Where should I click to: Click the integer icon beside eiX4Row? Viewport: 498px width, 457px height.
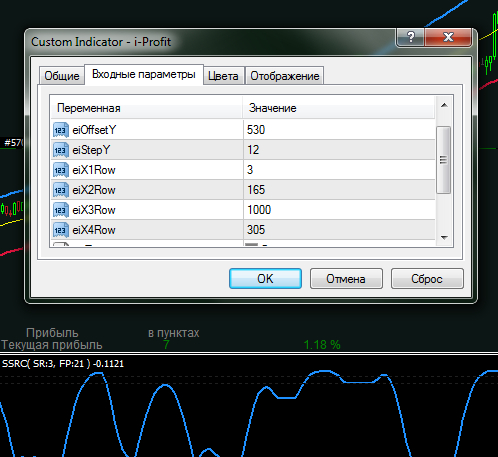pos(61,230)
